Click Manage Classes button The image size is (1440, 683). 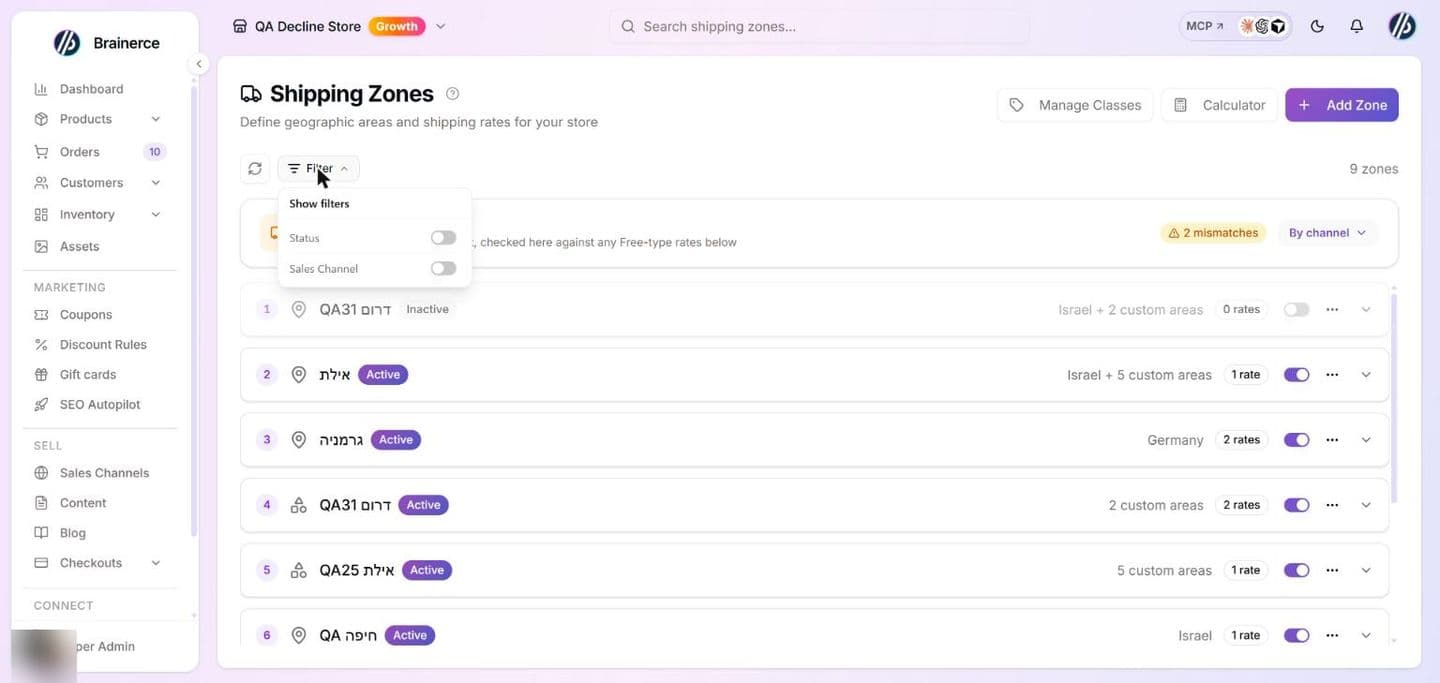click(x=1075, y=105)
